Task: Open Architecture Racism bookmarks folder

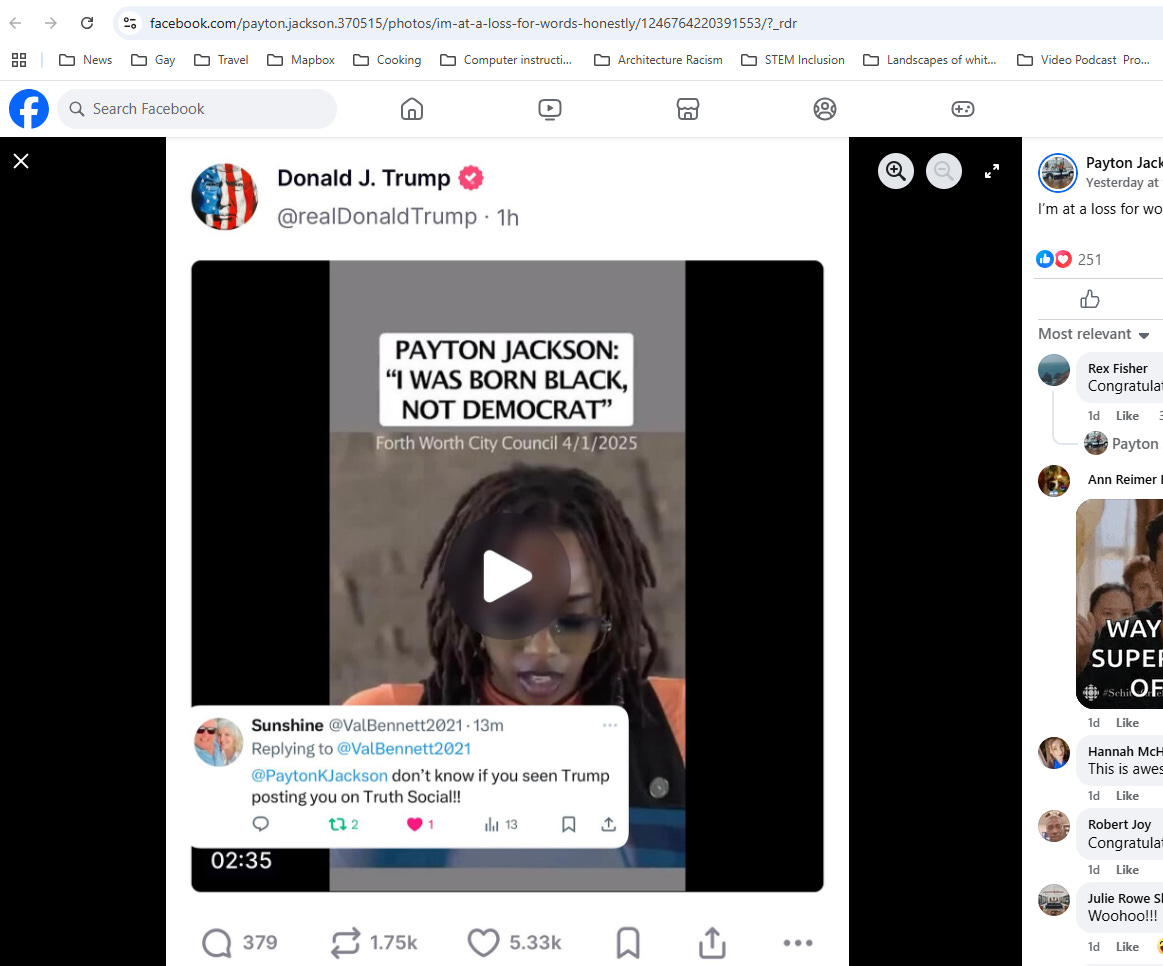Action: [658, 60]
